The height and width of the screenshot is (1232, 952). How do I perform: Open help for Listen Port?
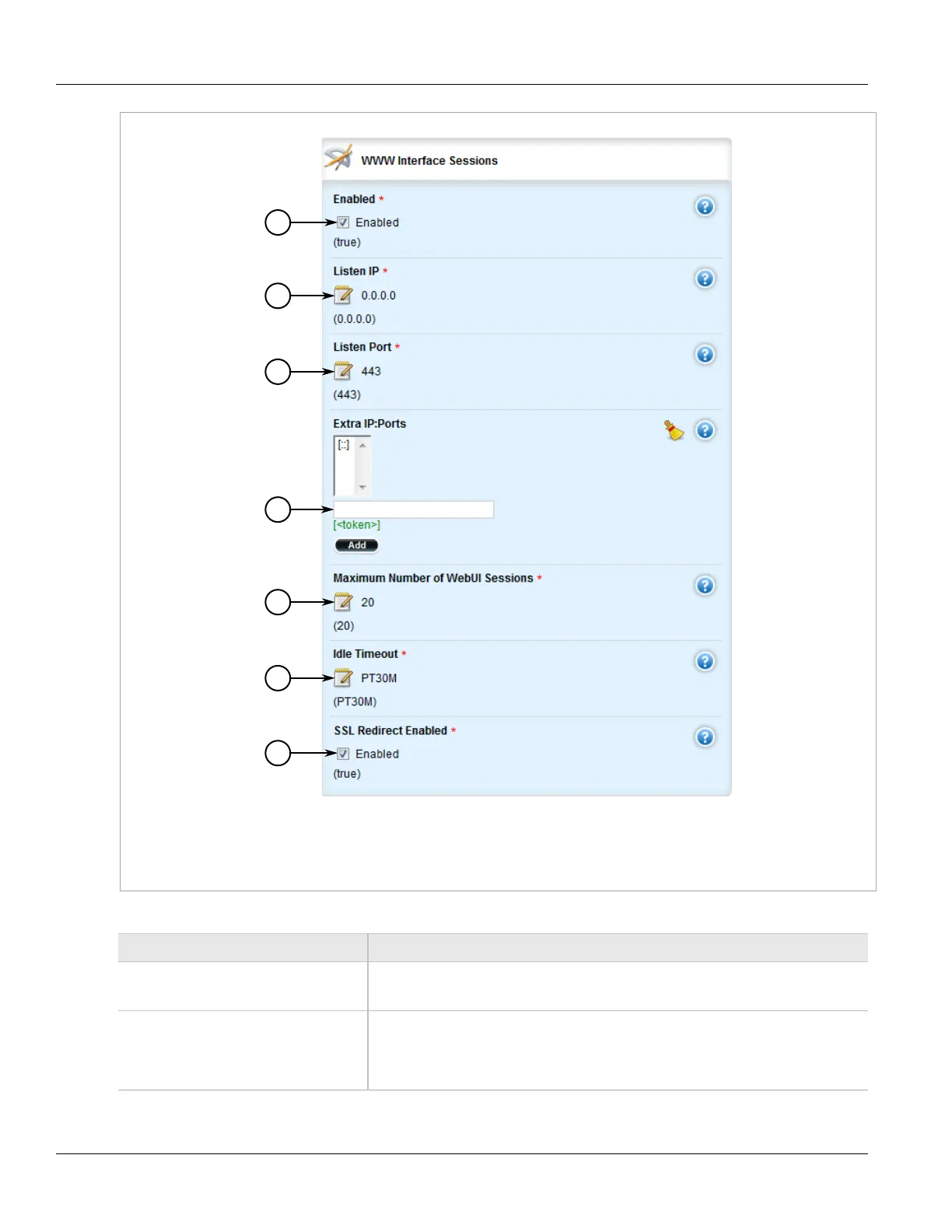click(x=705, y=355)
